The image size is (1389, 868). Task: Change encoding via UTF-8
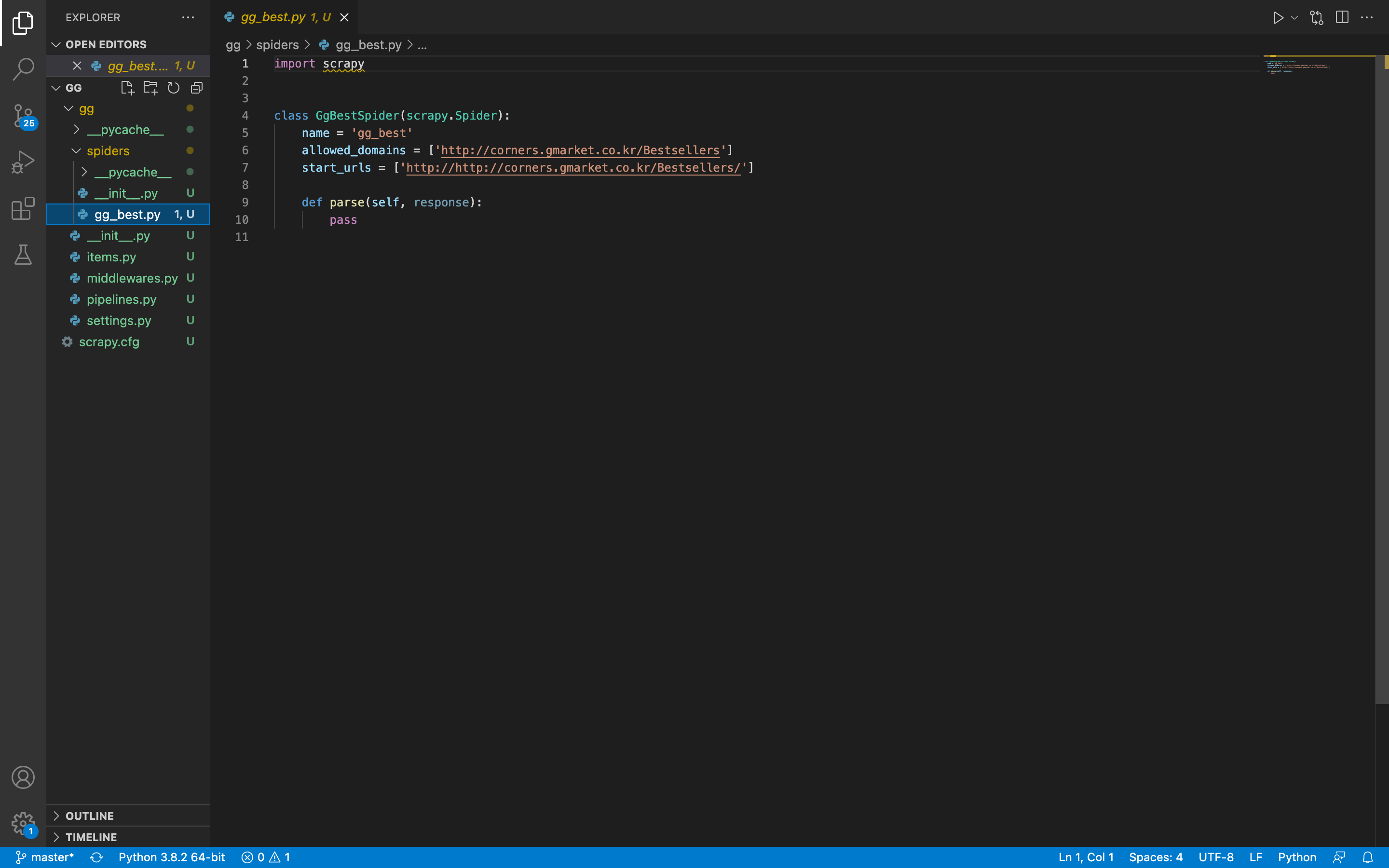click(1216, 857)
